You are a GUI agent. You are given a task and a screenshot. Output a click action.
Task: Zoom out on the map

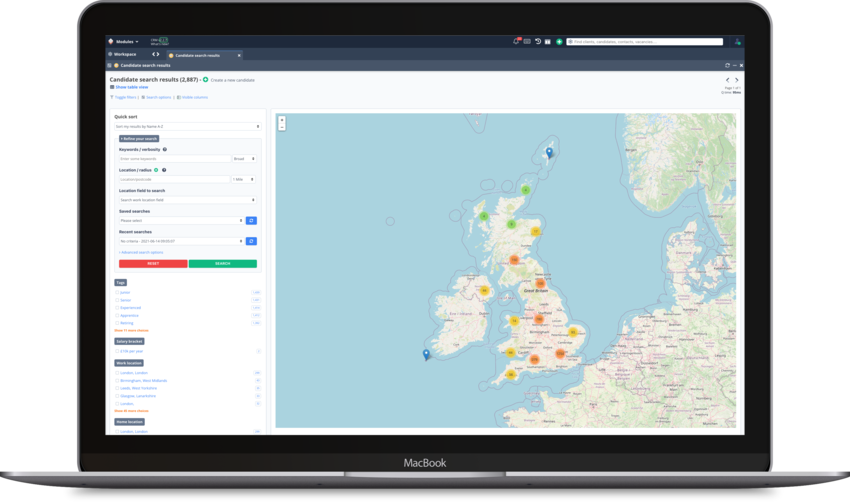282,127
